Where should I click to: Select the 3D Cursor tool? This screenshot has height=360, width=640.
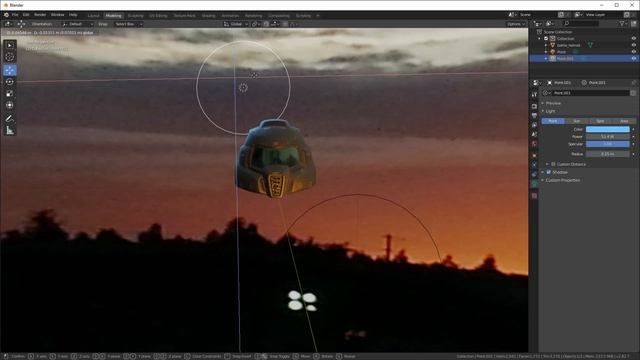9,57
